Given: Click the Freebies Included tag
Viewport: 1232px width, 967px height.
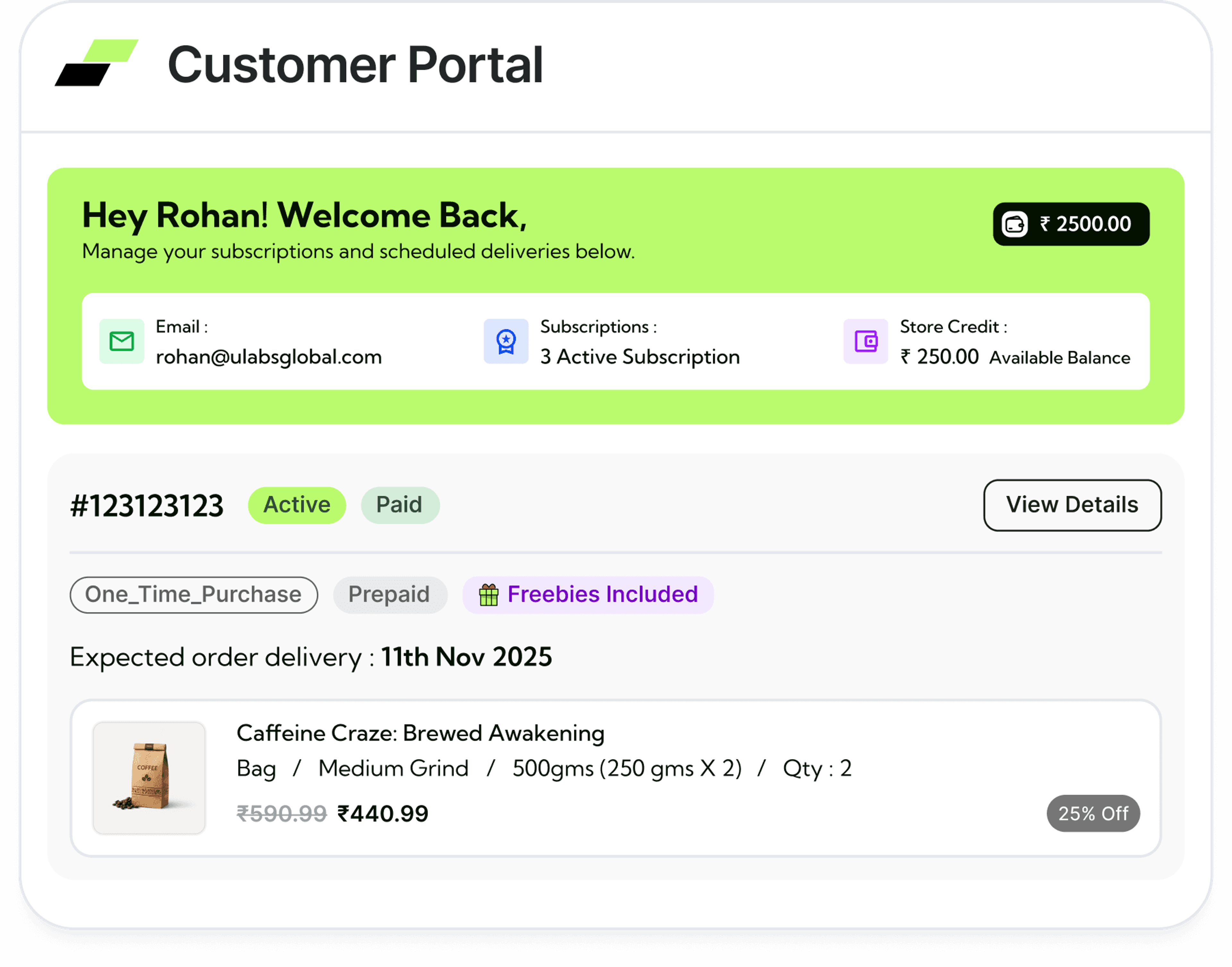Looking at the screenshot, I should (589, 595).
